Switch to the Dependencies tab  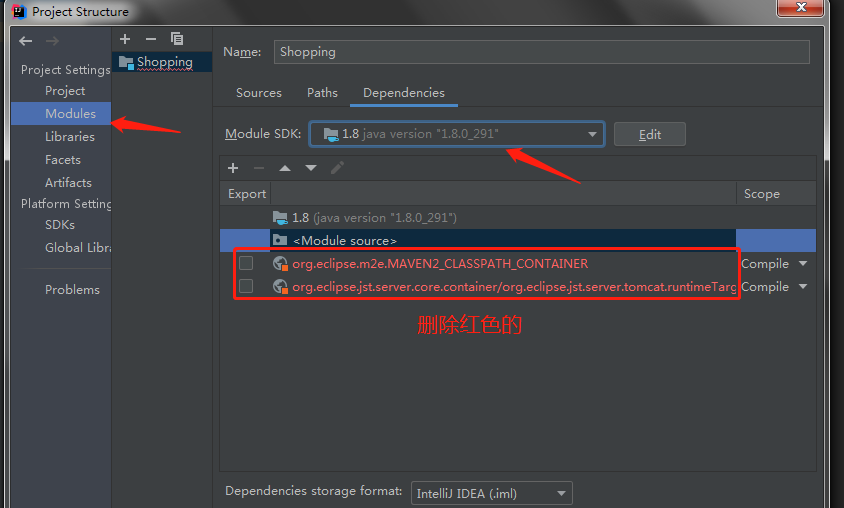point(404,93)
